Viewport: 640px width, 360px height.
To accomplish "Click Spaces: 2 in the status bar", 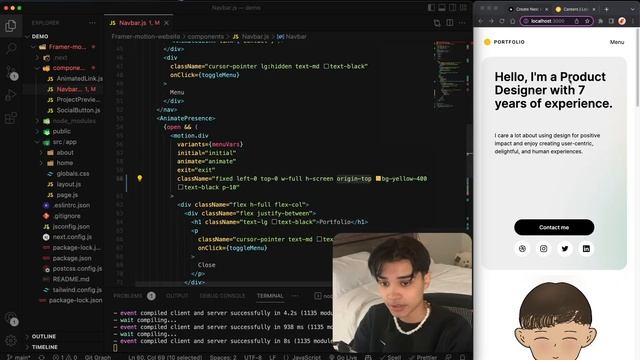I will [223, 357].
